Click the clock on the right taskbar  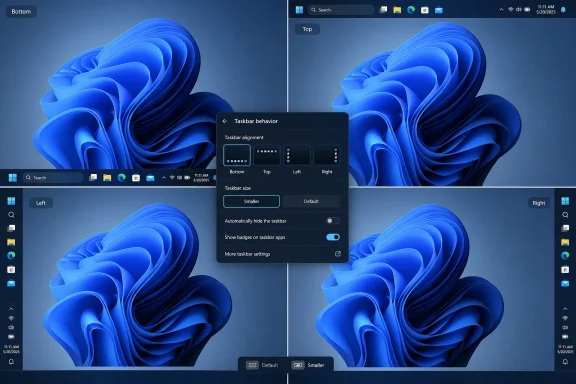pyautogui.click(x=565, y=349)
